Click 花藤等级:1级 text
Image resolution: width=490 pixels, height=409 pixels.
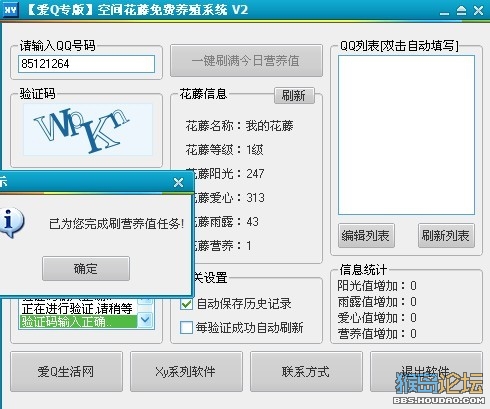coord(224,150)
